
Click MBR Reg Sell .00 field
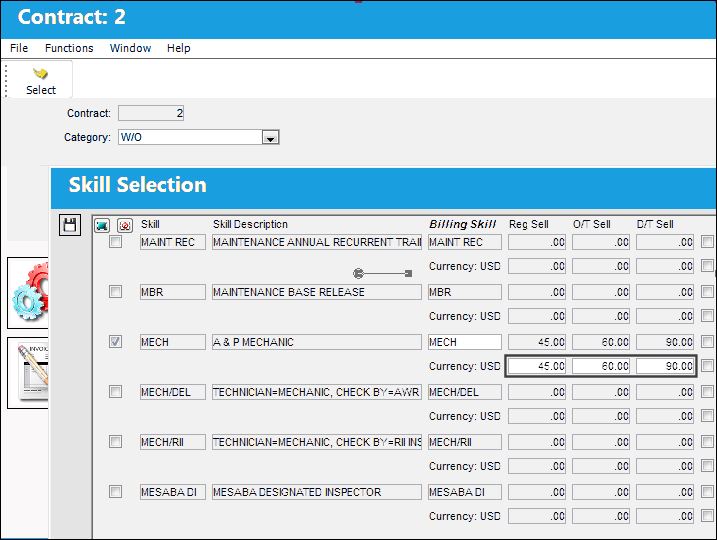(537, 292)
